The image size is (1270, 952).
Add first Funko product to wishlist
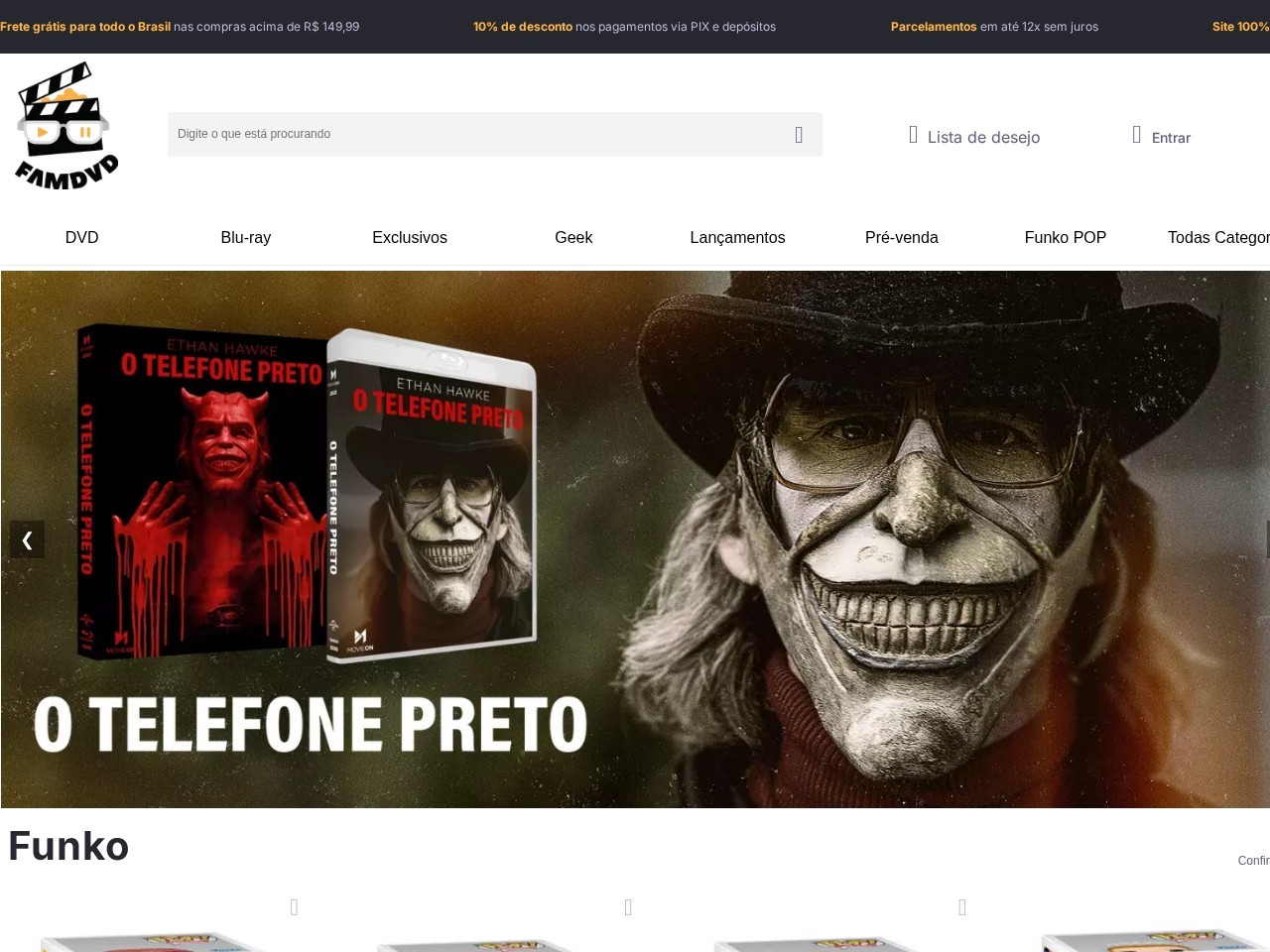pyautogui.click(x=294, y=907)
